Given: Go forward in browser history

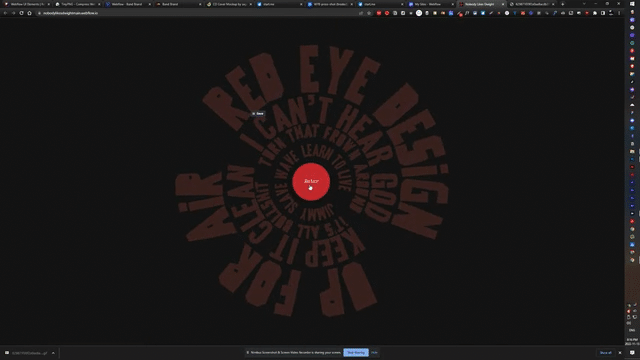Looking at the screenshot, I should (13, 13).
